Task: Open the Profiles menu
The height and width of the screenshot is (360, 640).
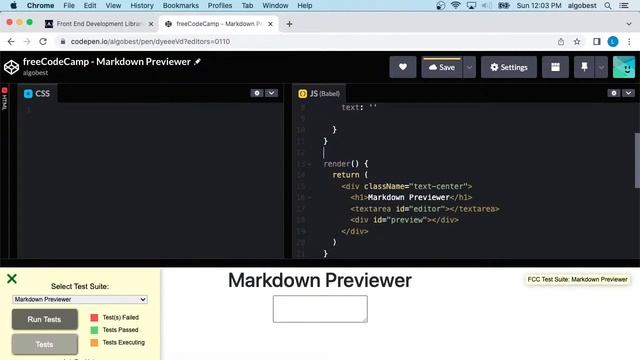Action: tap(220, 6)
